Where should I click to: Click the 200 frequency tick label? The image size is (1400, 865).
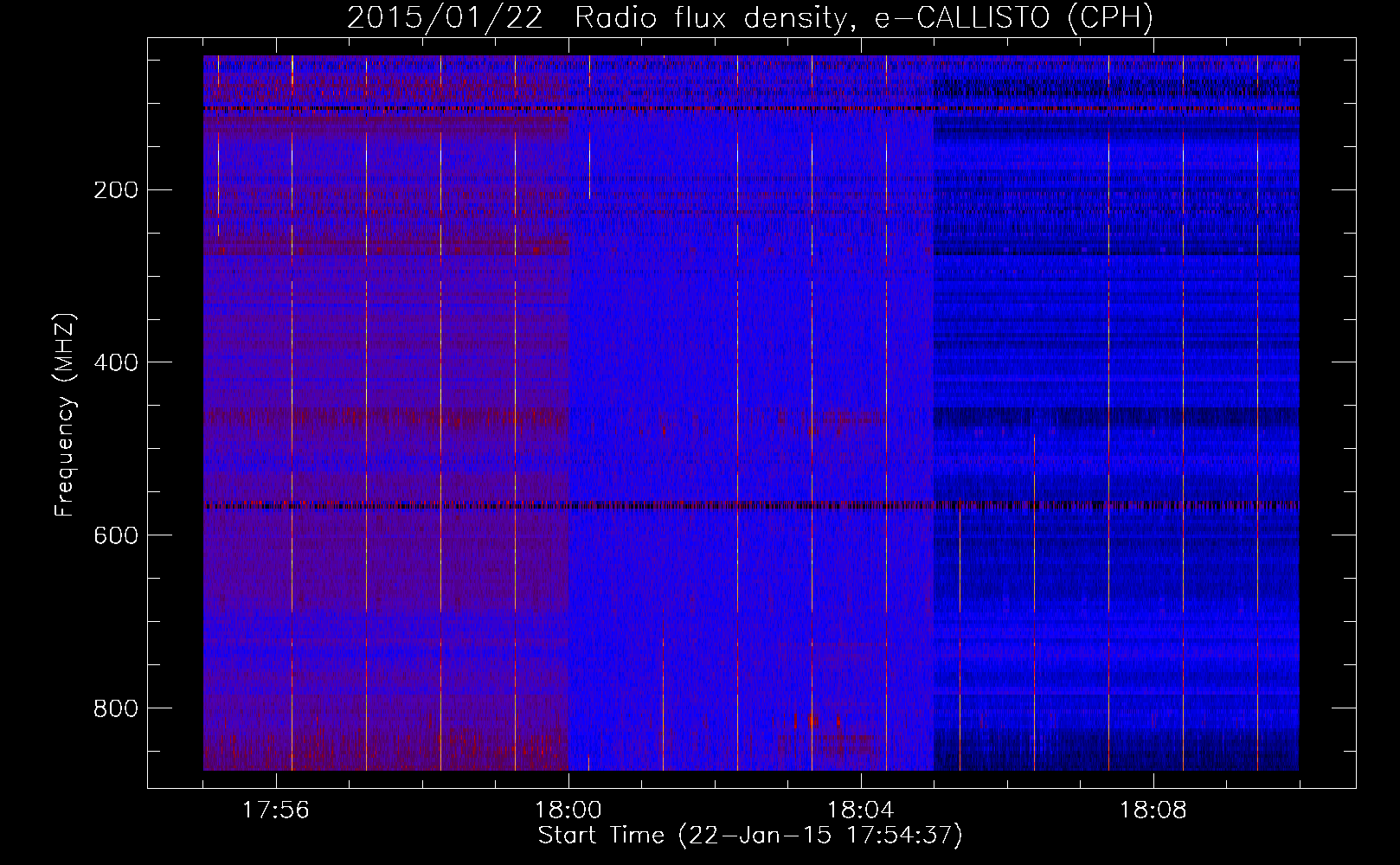point(116,189)
